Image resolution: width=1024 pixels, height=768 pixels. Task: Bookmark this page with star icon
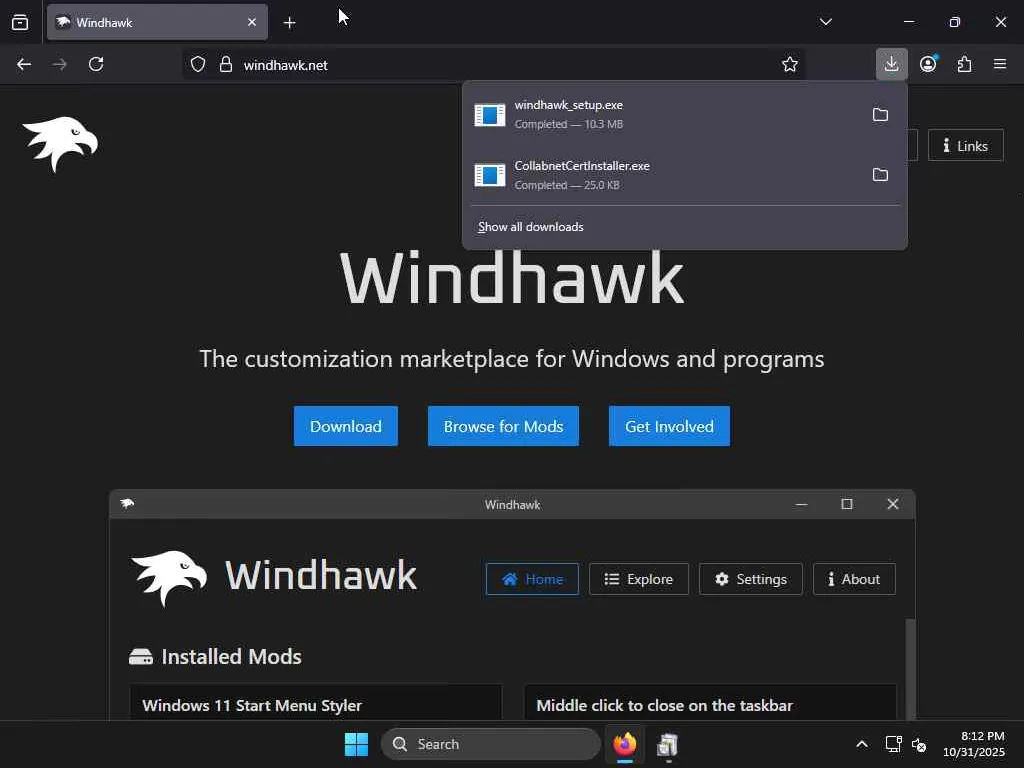[790, 64]
